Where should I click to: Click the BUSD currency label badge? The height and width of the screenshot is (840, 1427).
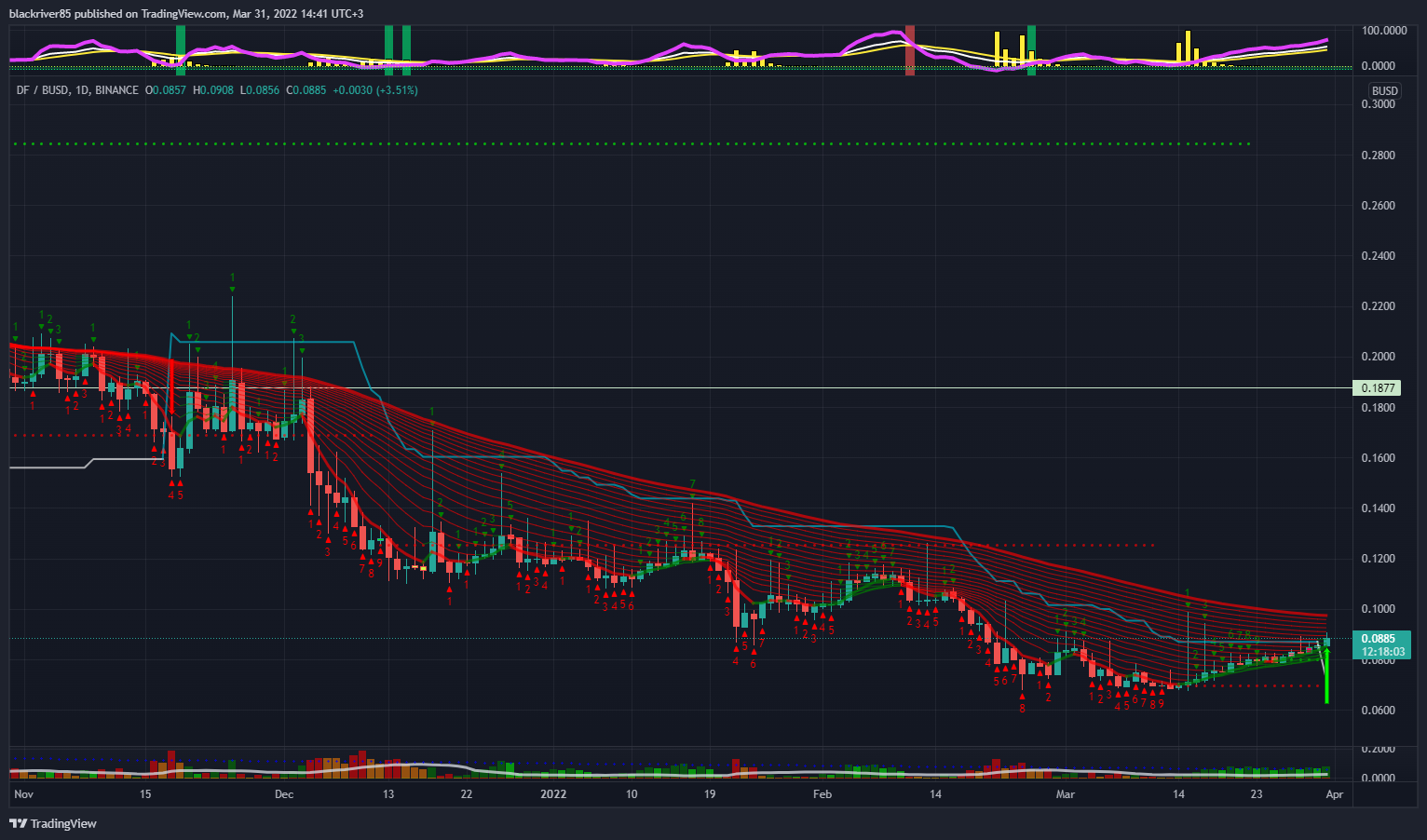coord(1385,90)
